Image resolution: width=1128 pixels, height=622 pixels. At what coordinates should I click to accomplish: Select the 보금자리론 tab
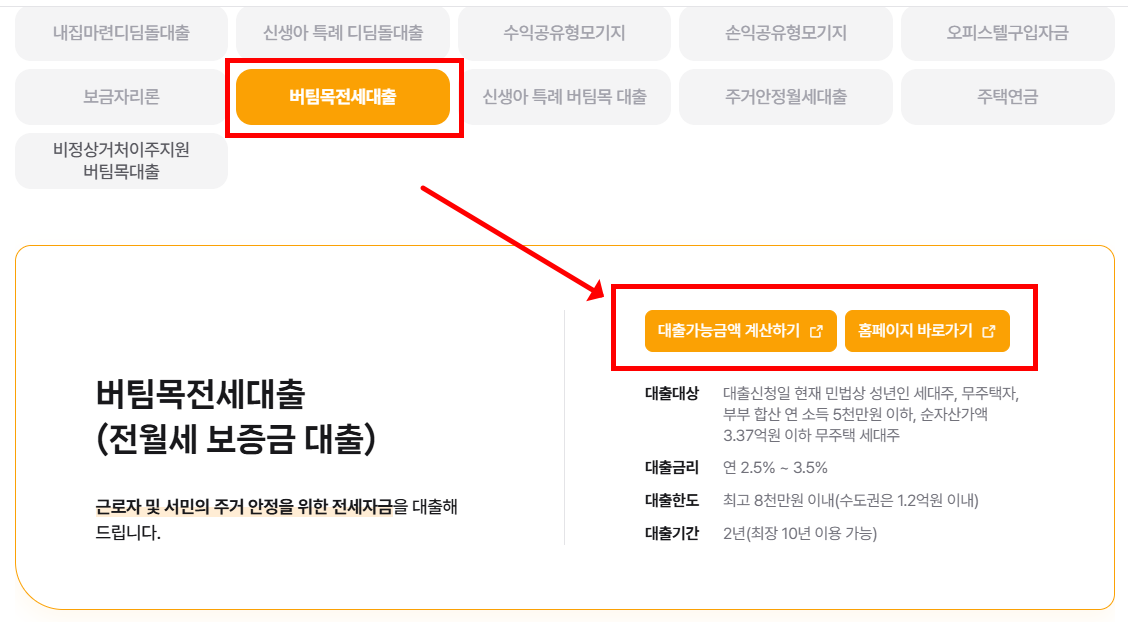(120, 98)
